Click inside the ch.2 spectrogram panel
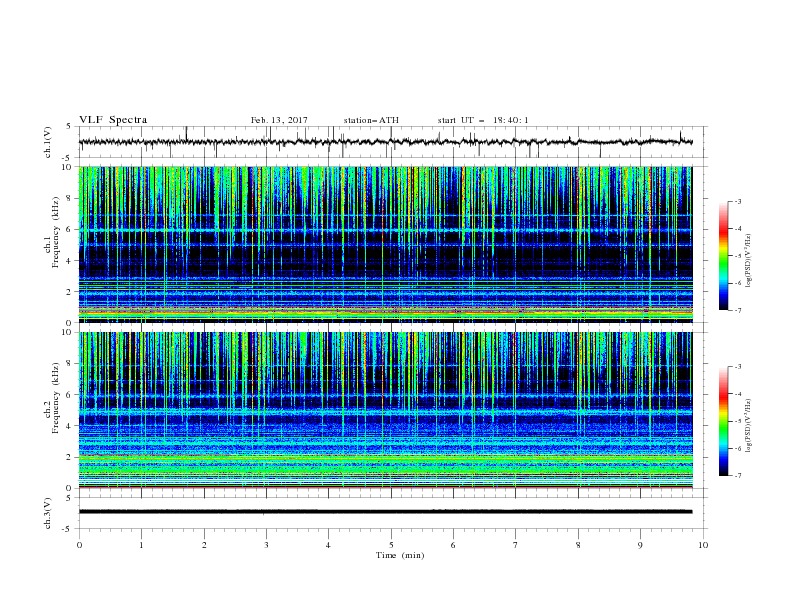Viewport: 792px width, 612px height. click(385, 410)
